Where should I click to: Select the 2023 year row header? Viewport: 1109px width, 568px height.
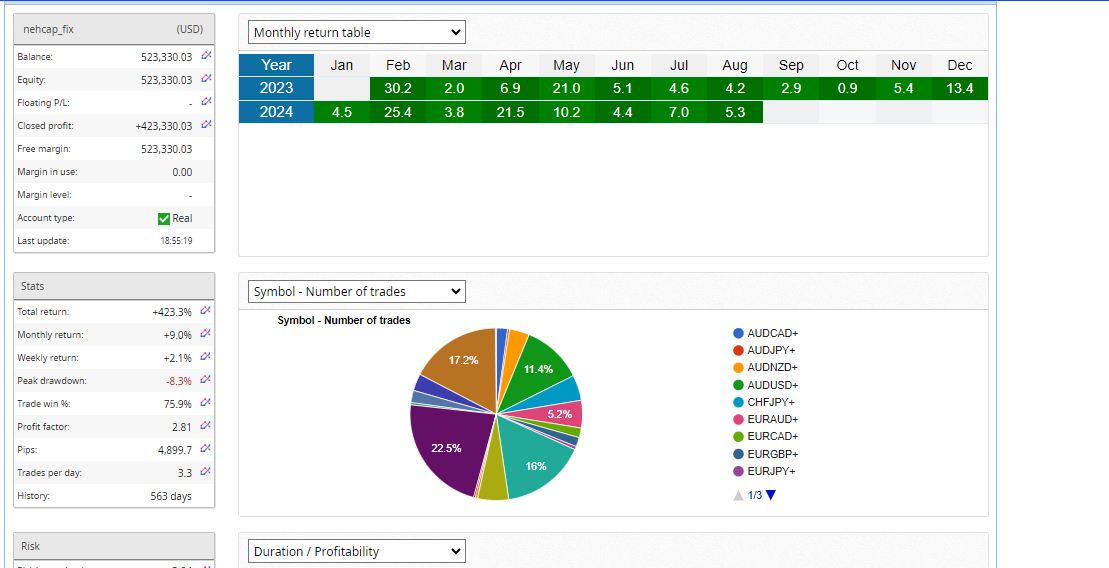pyautogui.click(x=276, y=89)
